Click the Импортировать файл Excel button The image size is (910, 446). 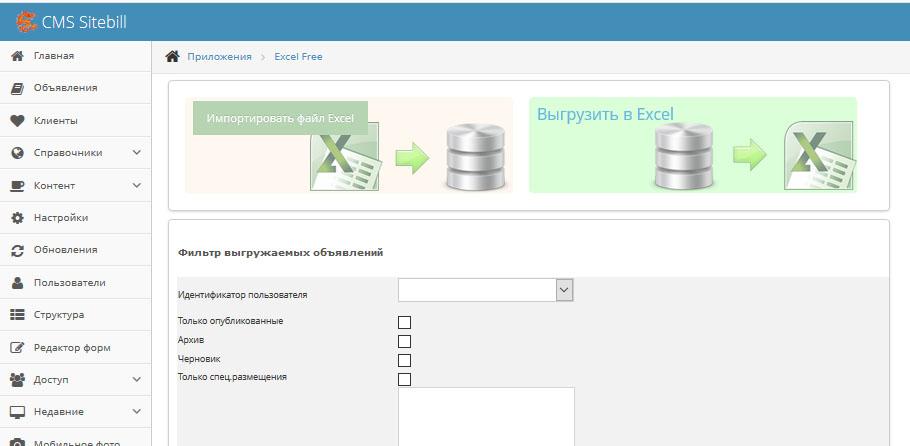click(280, 118)
